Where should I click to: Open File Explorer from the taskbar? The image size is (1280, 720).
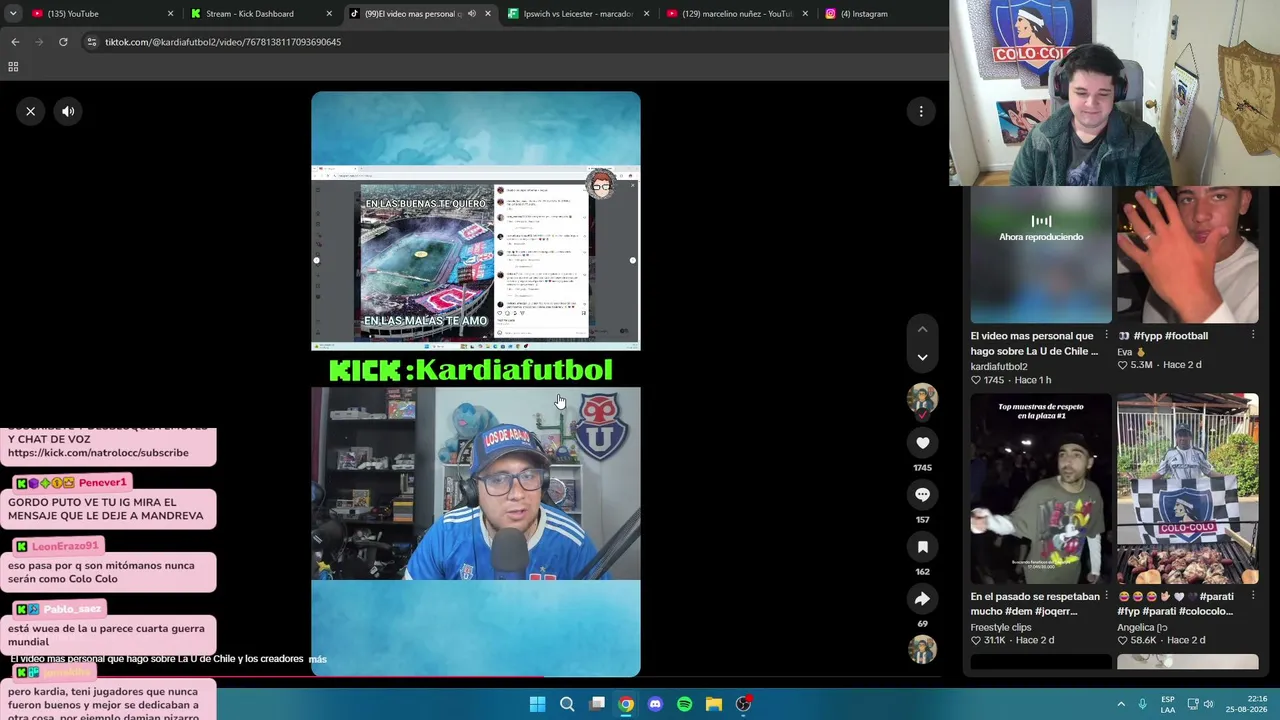click(714, 704)
